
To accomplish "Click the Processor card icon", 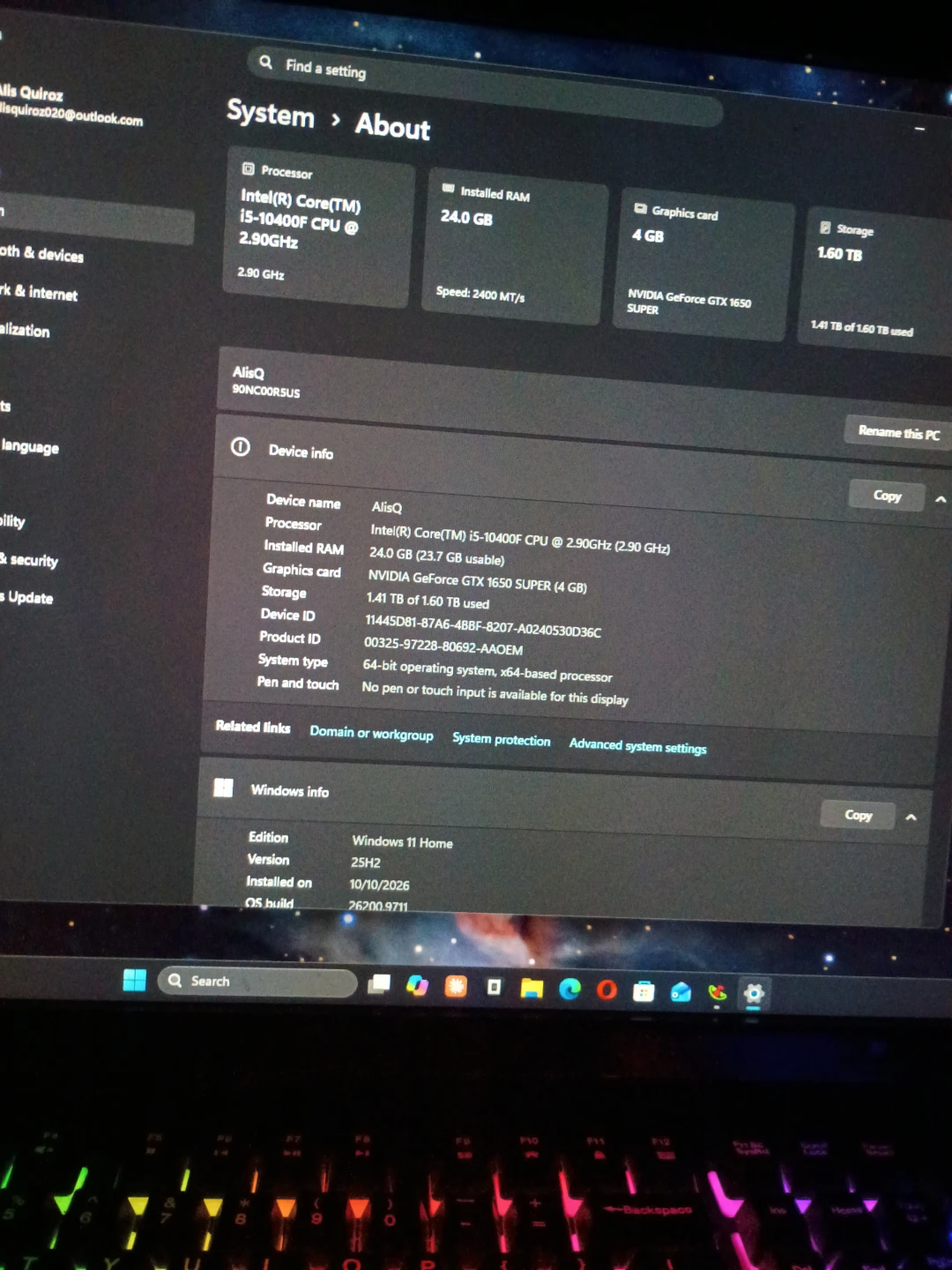I will click(249, 168).
